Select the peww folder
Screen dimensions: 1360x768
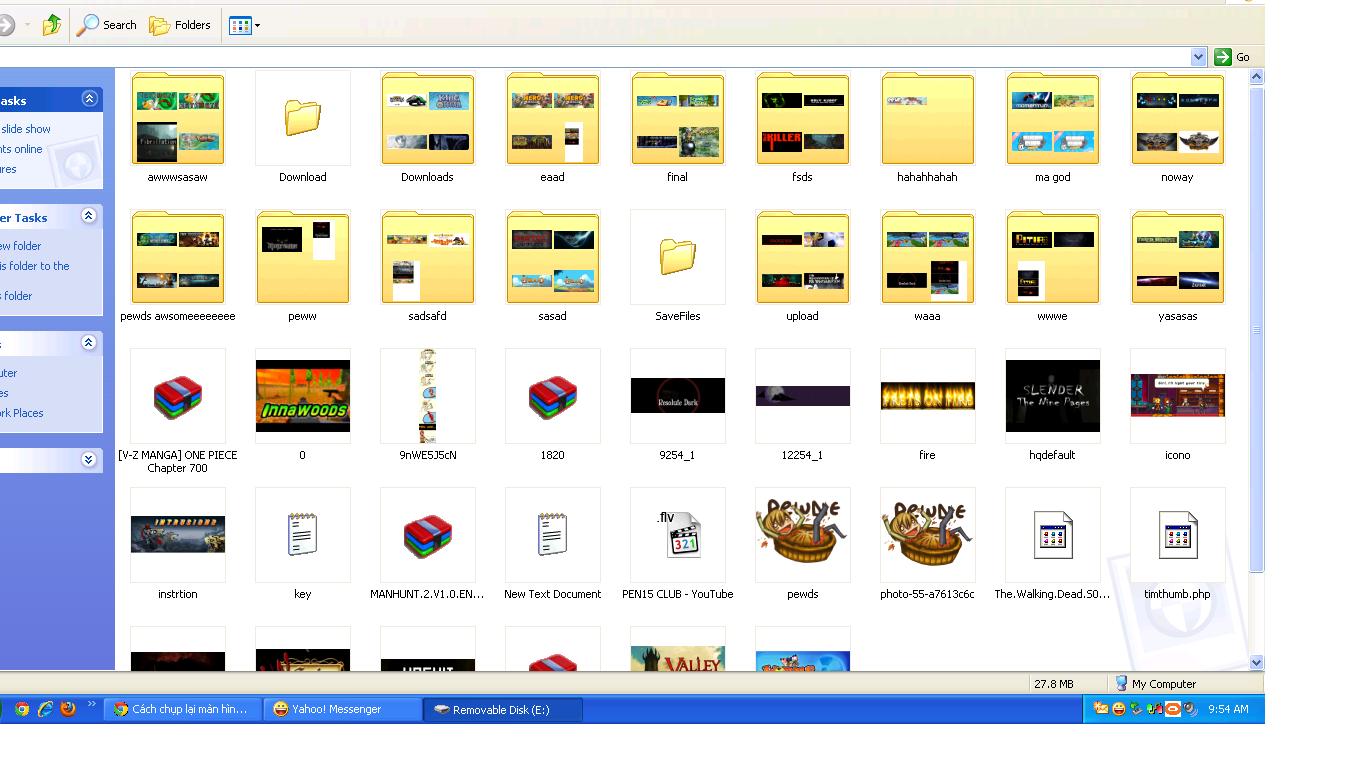click(x=303, y=267)
